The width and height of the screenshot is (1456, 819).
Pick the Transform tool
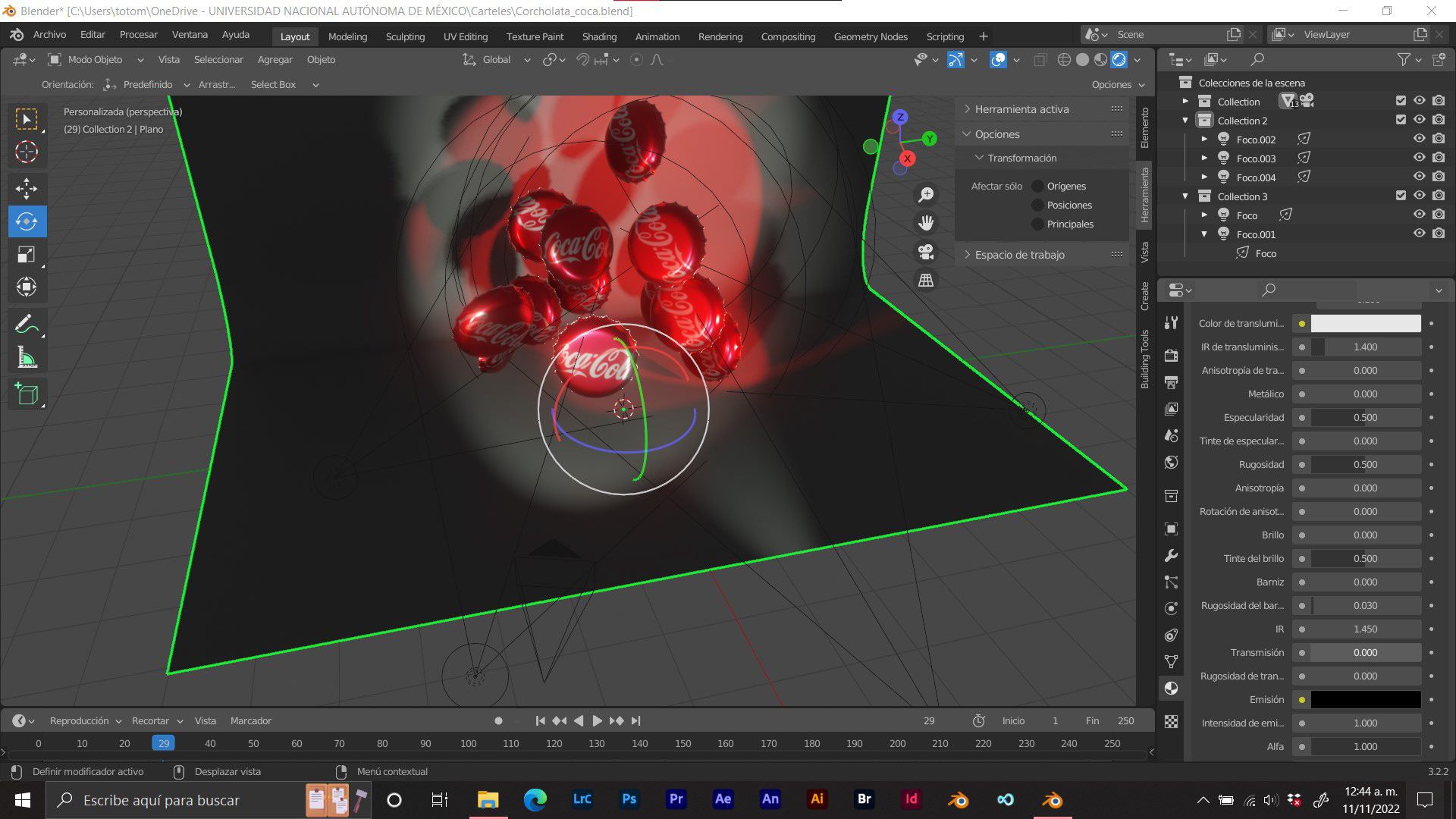click(x=27, y=287)
